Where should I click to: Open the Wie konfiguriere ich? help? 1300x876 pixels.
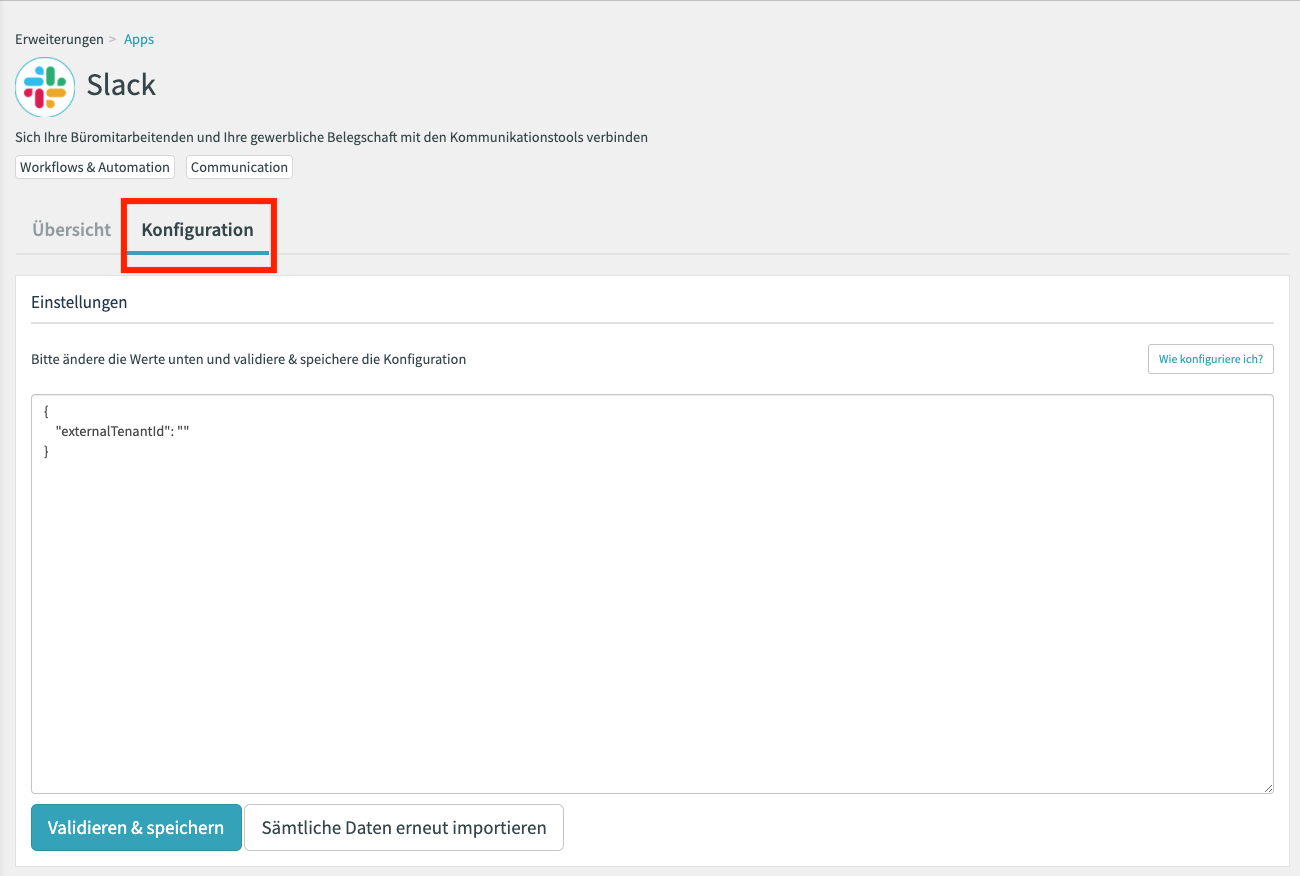pyautogui.click(x=1210, y=359)
